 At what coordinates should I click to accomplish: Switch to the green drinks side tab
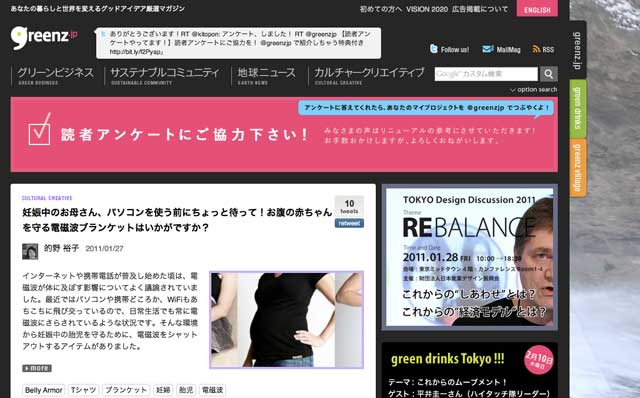(x=578, y=108)
